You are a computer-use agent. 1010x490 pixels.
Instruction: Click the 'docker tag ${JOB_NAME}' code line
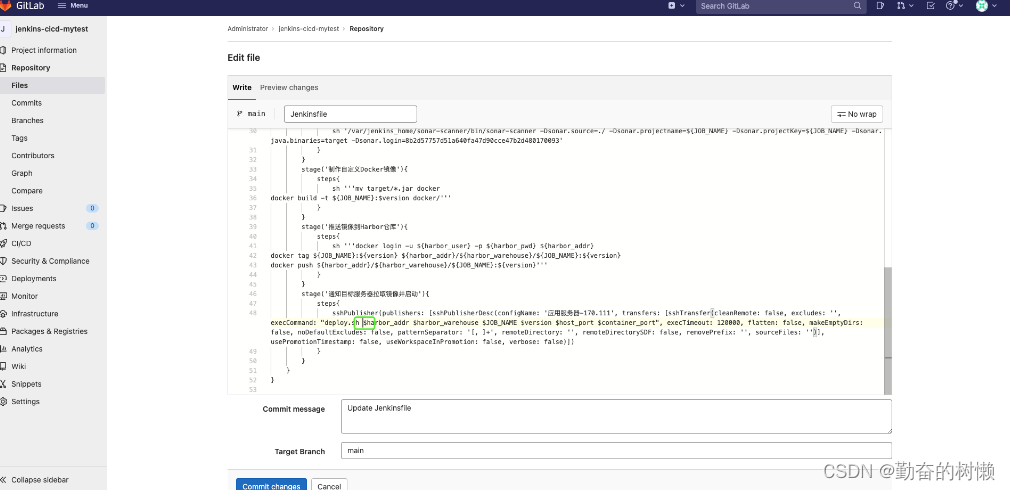point(445,256)
